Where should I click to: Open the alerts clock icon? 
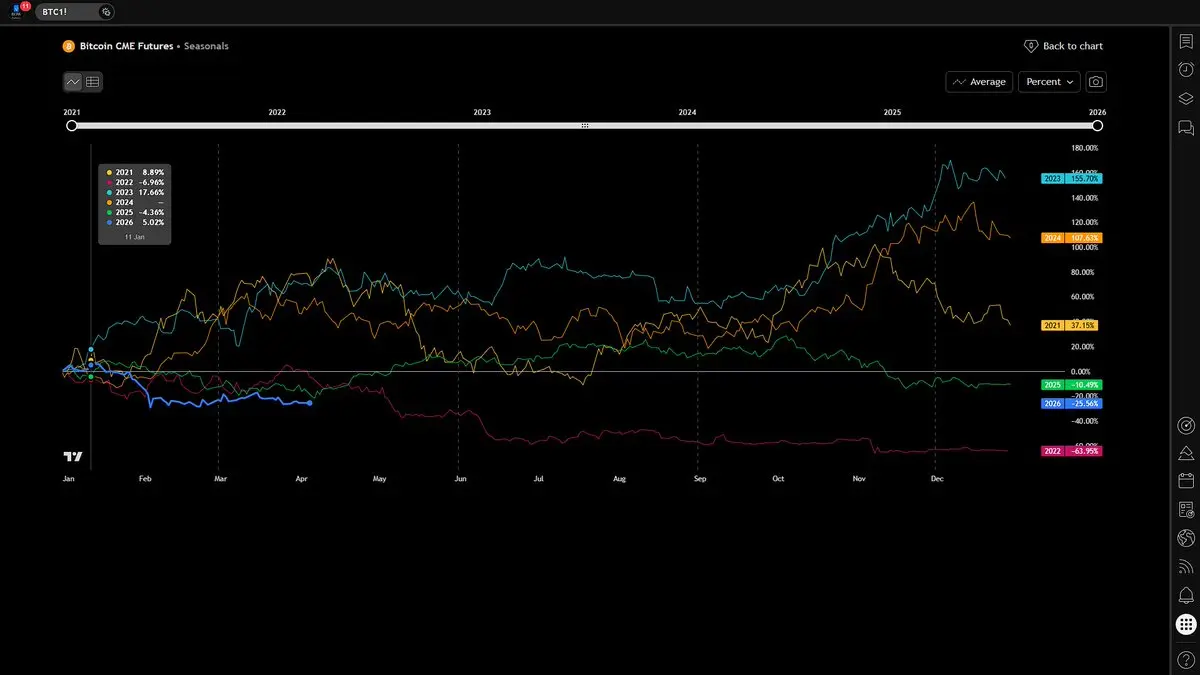[1186, 70]
